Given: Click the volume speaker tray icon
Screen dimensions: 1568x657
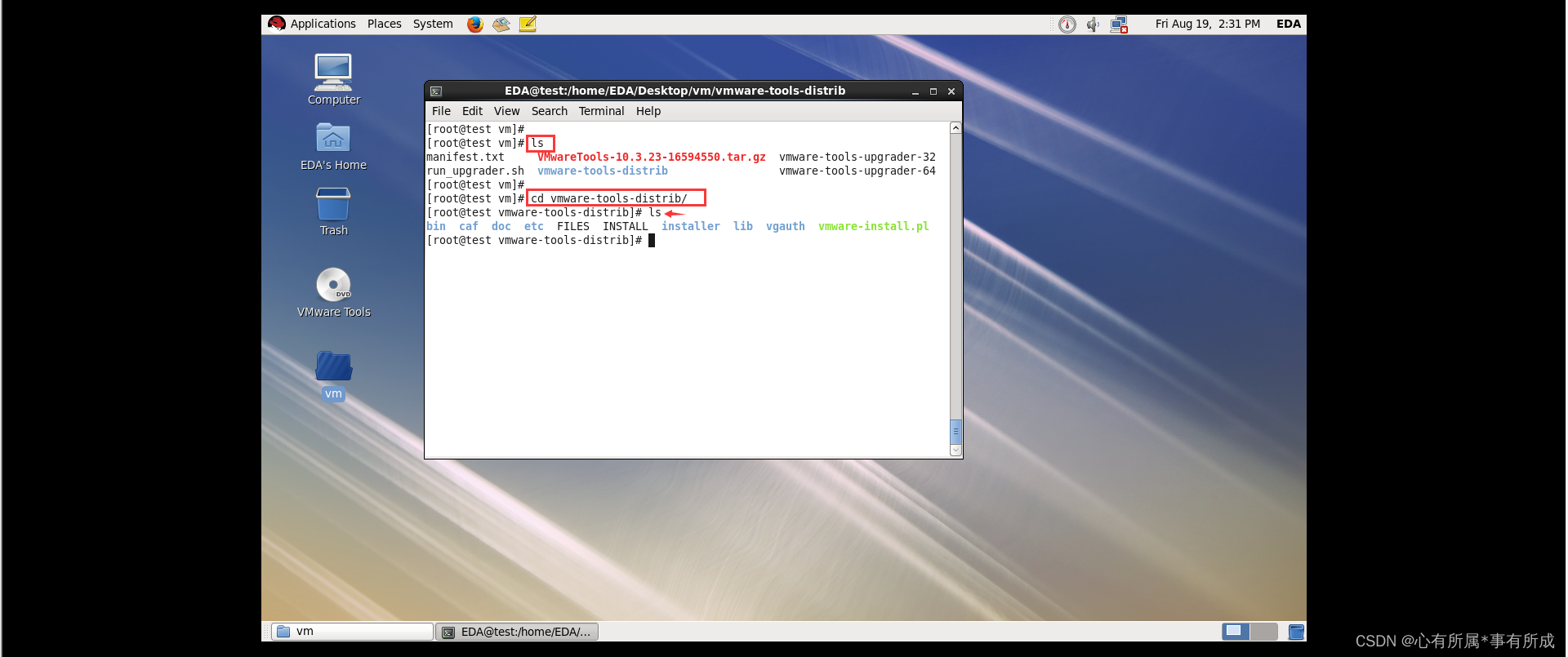Looking at the screenshot, I should pos(1093,24).
